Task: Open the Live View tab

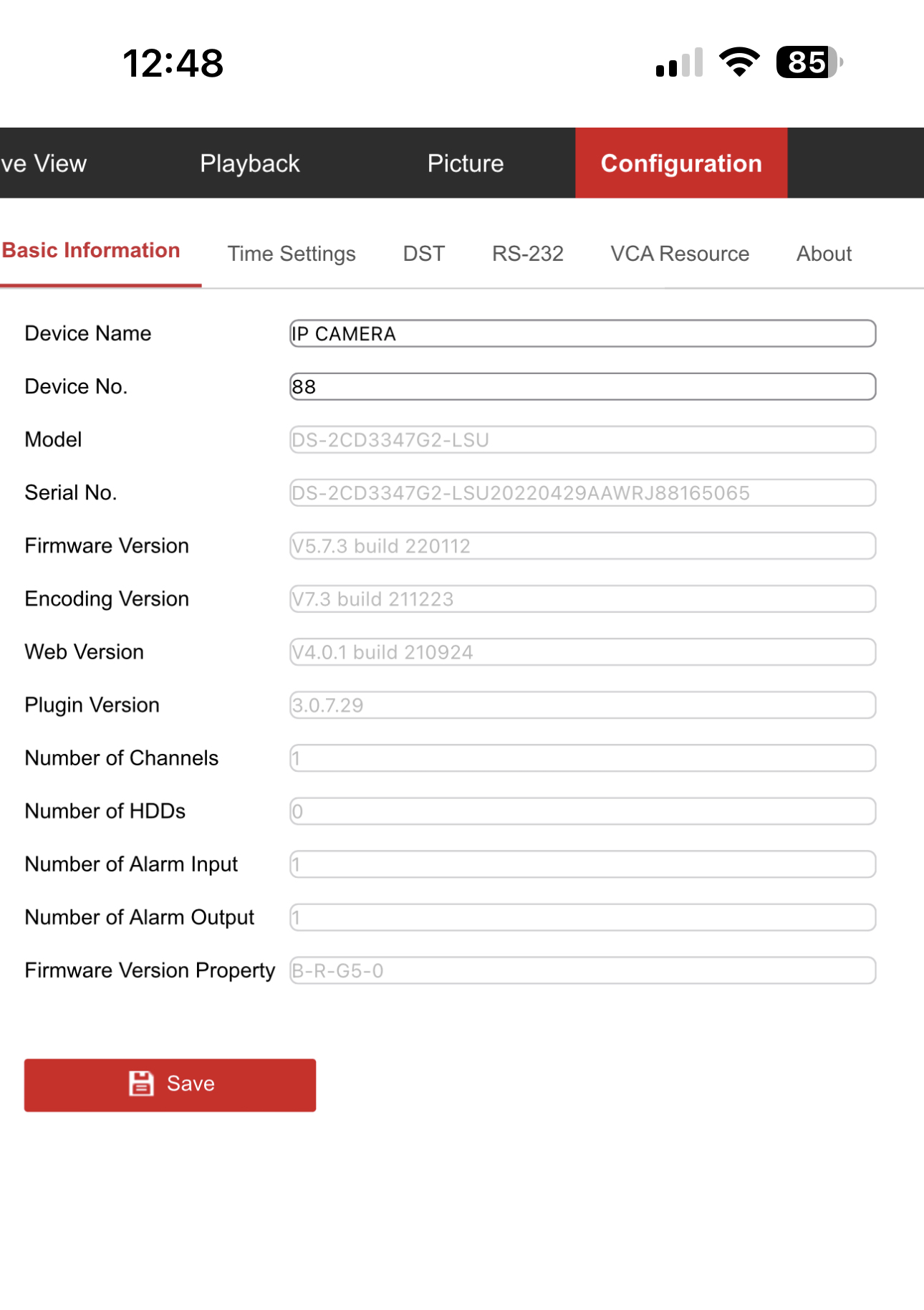Action: click(x=44, y=163)
